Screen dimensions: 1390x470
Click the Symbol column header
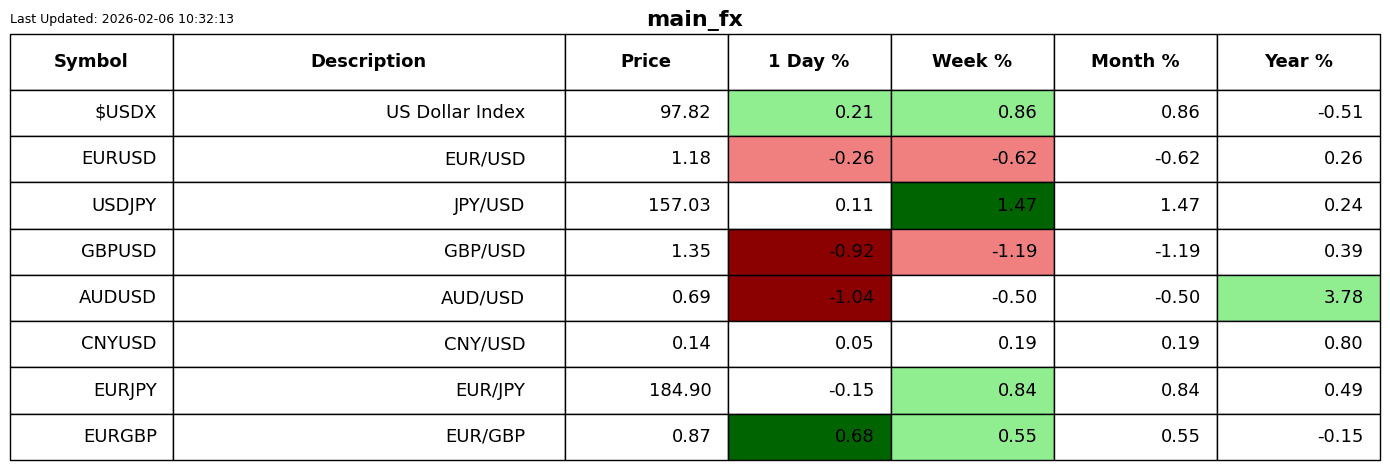click(x=91, y=62)
